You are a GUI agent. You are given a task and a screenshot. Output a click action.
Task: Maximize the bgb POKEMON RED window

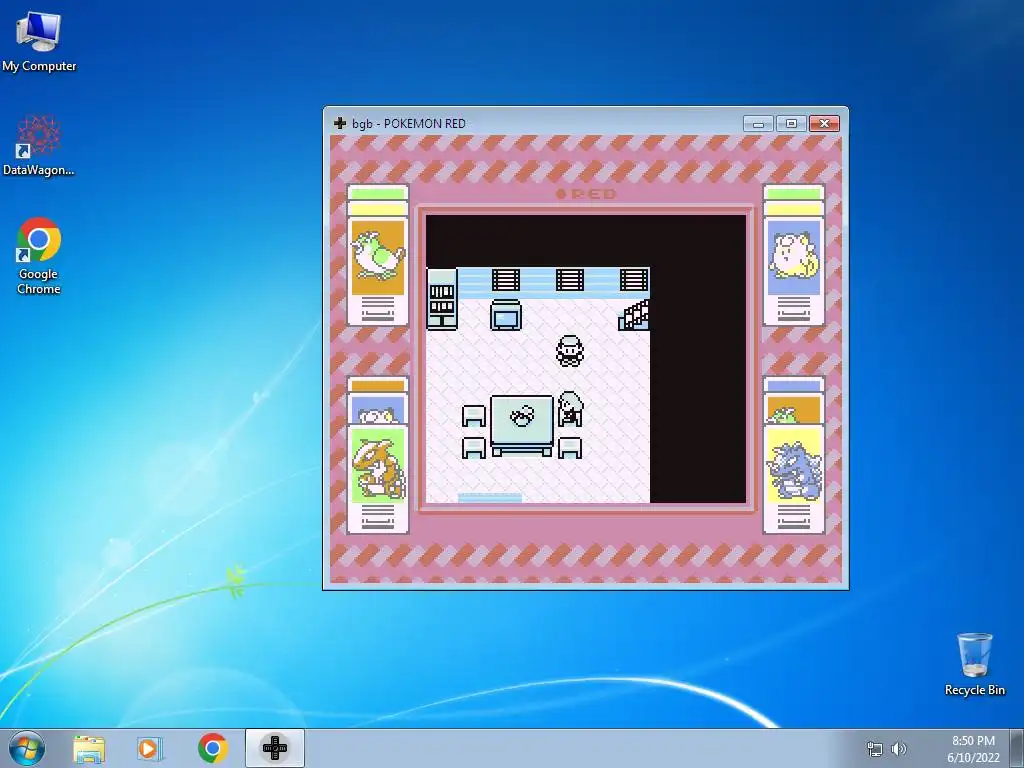pos(791,123)
